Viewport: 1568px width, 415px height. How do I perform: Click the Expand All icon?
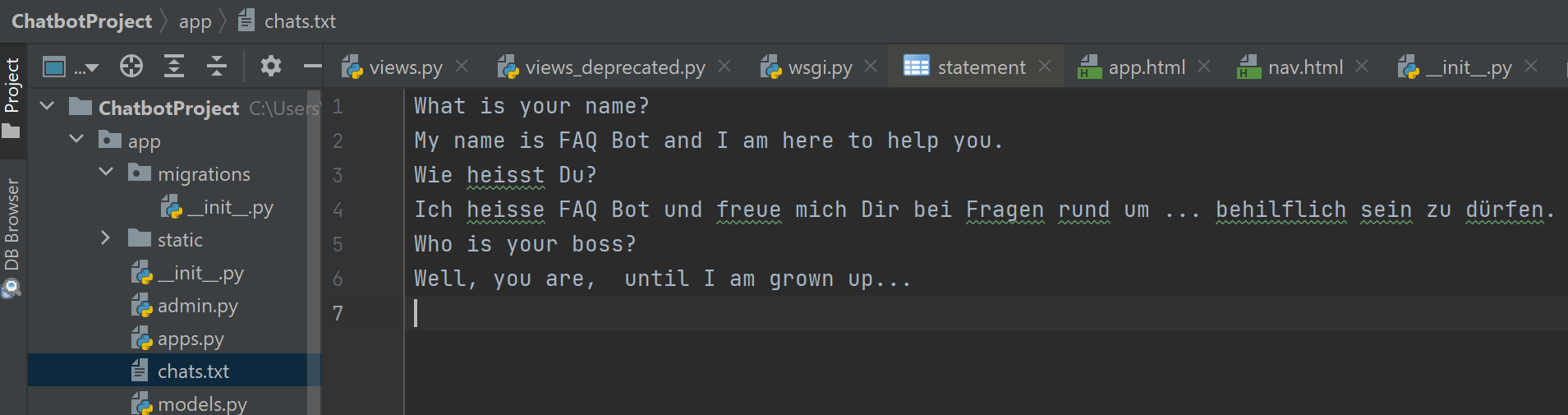174,67
